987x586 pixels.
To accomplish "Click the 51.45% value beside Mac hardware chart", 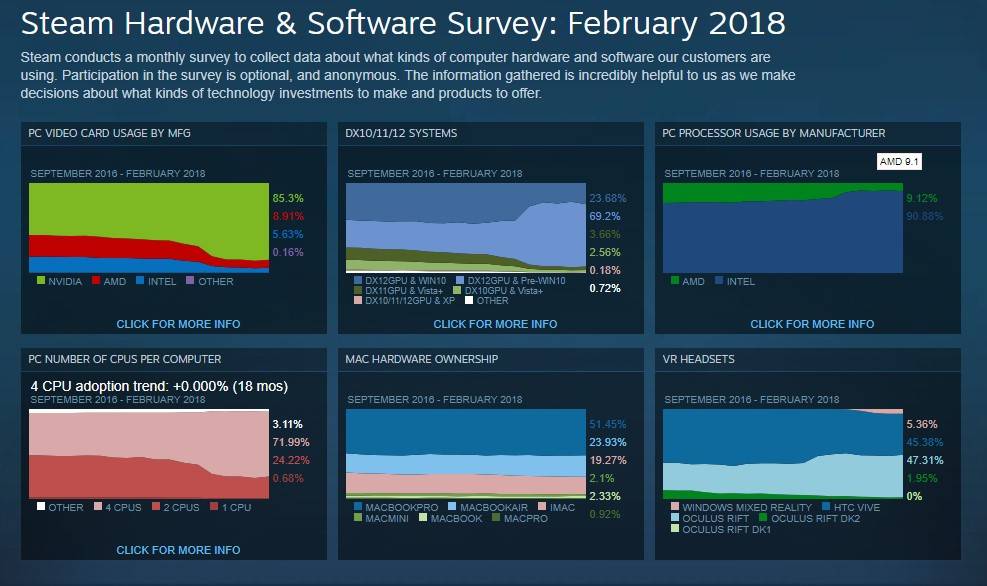I will pyautogui.click(x=608, y=424).
